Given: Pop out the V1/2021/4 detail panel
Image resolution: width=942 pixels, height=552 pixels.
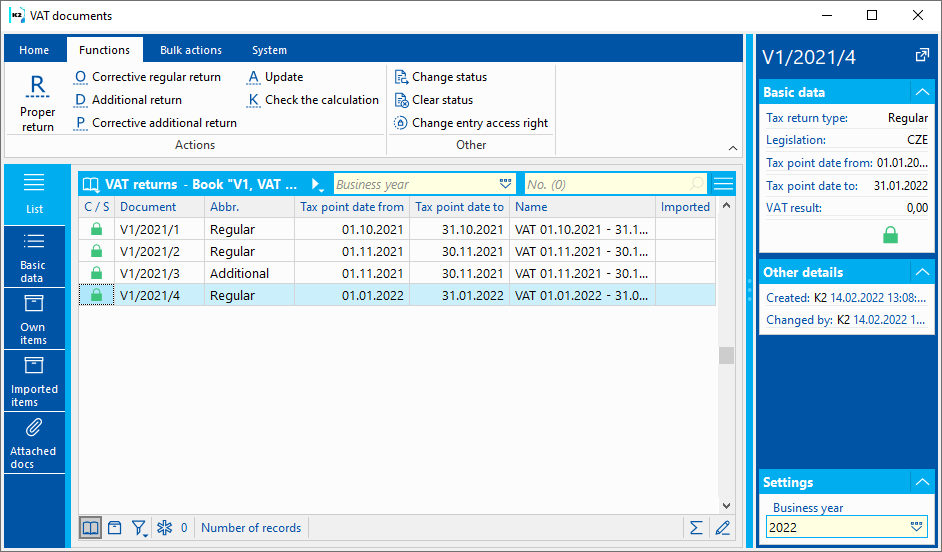Looking at the screenshot, I should tap(921, 57).
